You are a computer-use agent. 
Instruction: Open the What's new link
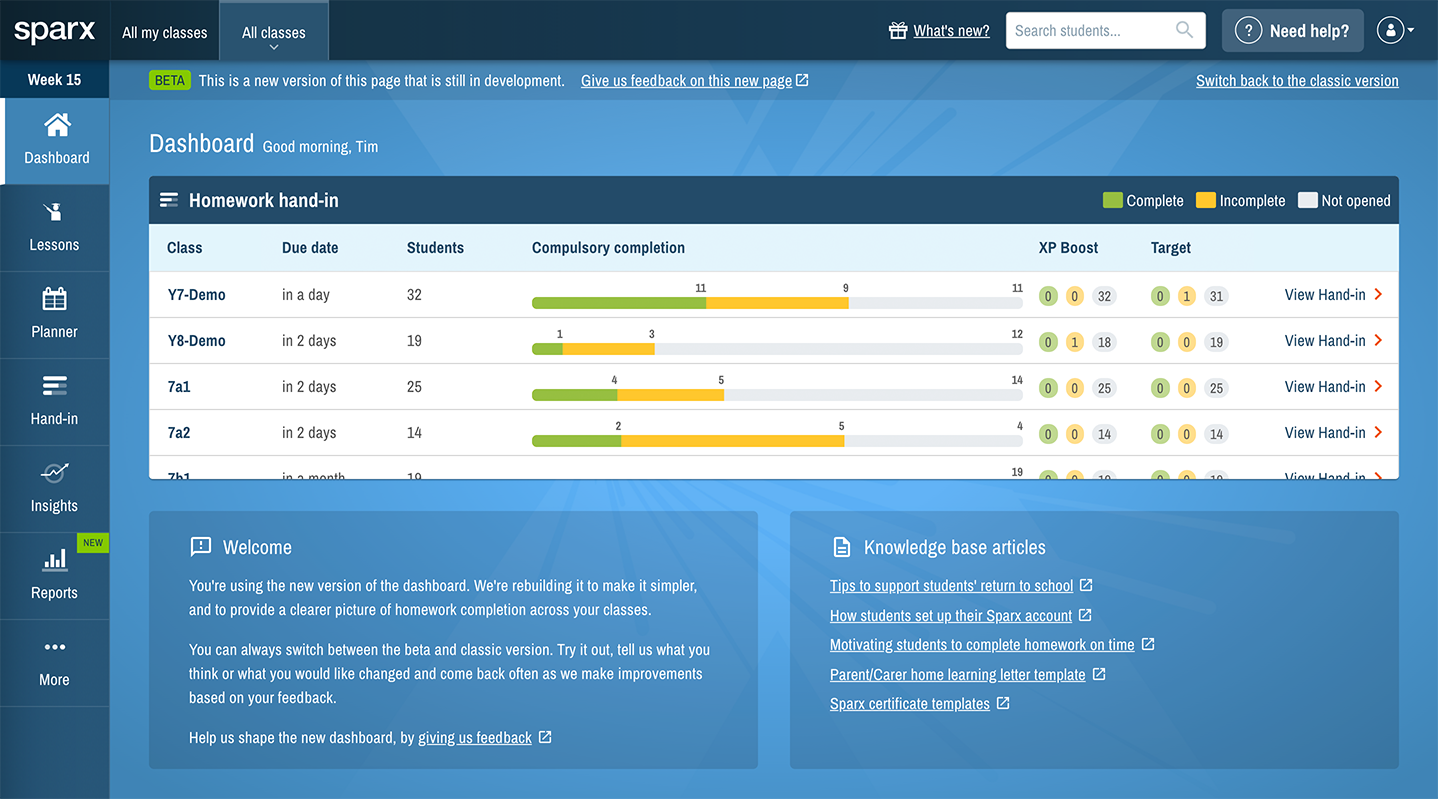click(x=951, y=31)
